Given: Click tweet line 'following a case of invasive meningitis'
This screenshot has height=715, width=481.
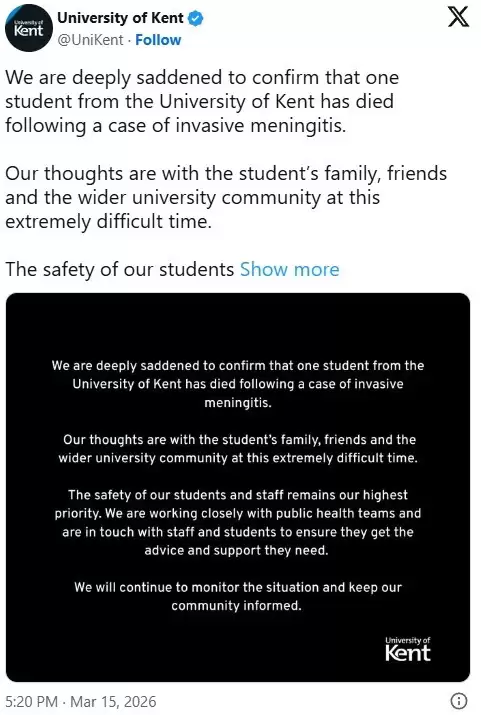Looking at the screenshot, I should pyautogui.click(x=176, y=125).
